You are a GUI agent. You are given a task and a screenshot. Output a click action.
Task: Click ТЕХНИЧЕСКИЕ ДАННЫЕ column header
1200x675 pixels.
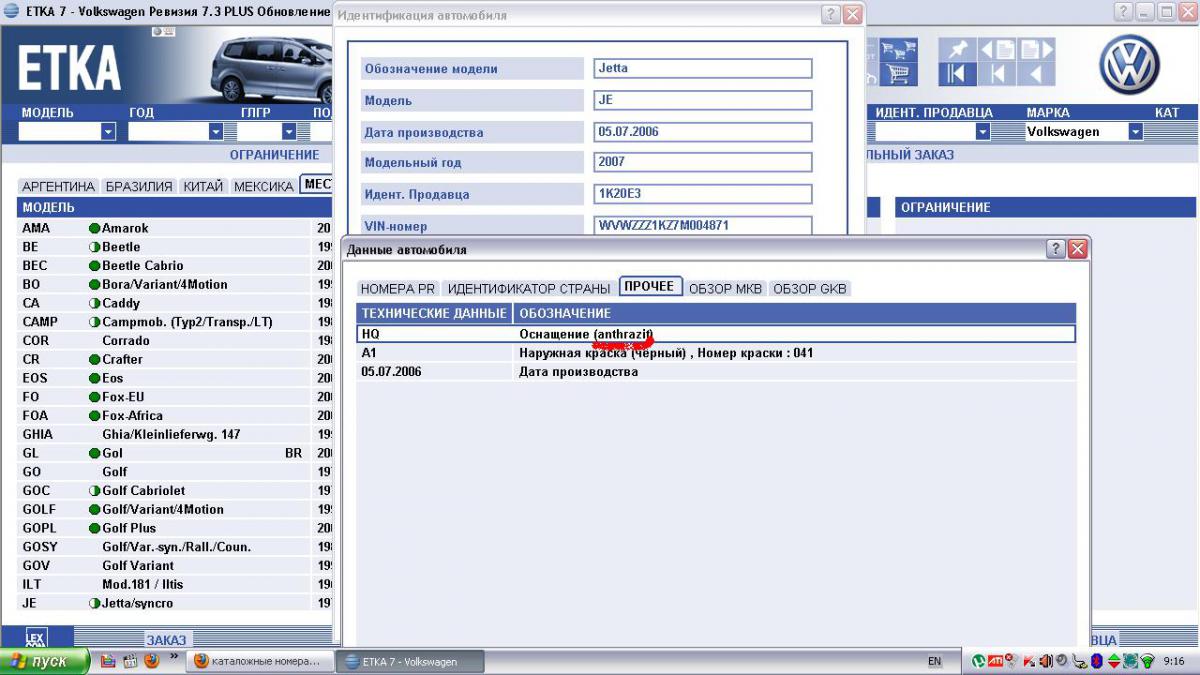pyautogui.click(x=434, y=313)
